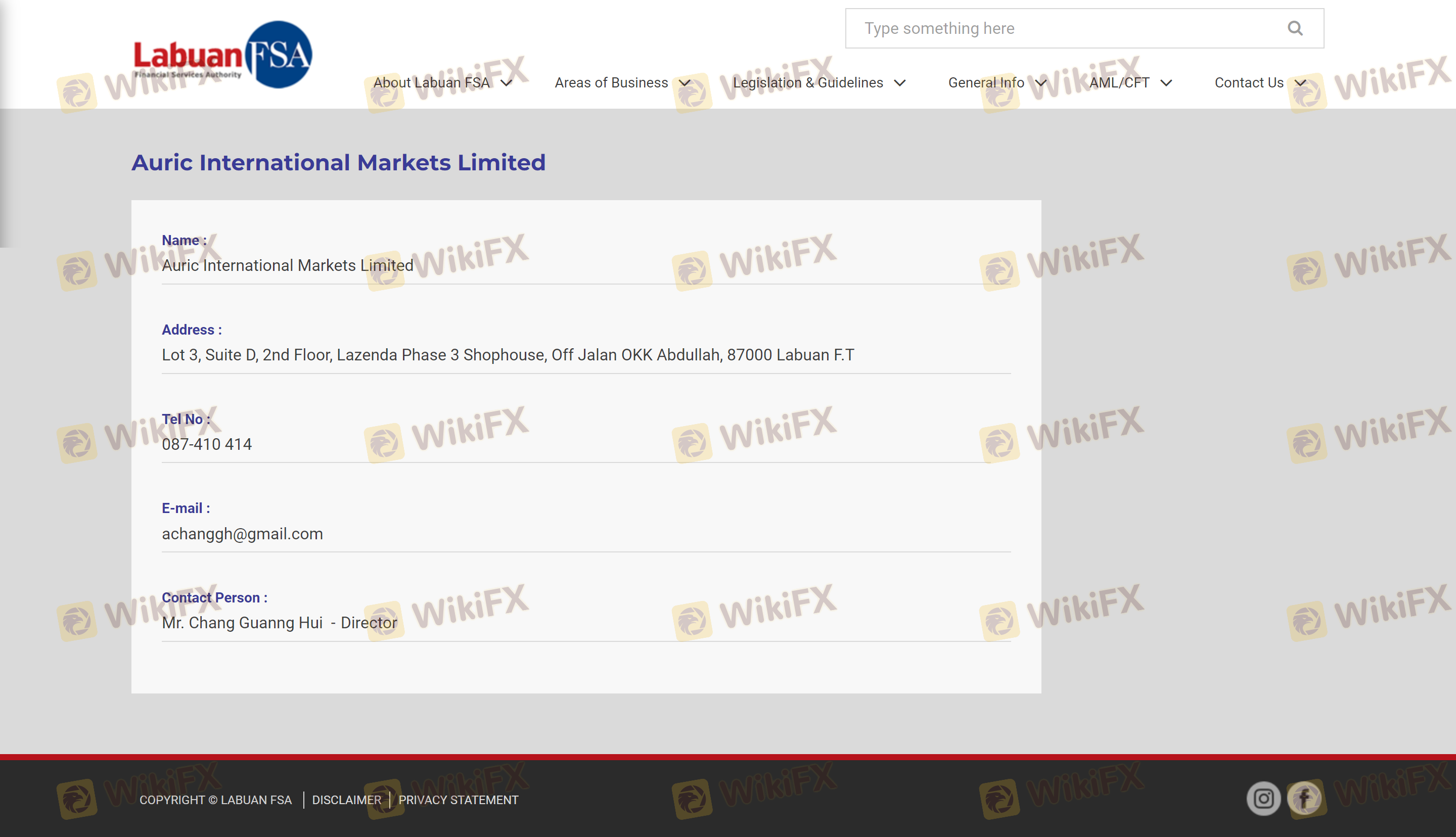Open the Privacy Statement footer link
1456x837 pixels.
[x=458, y=800]
